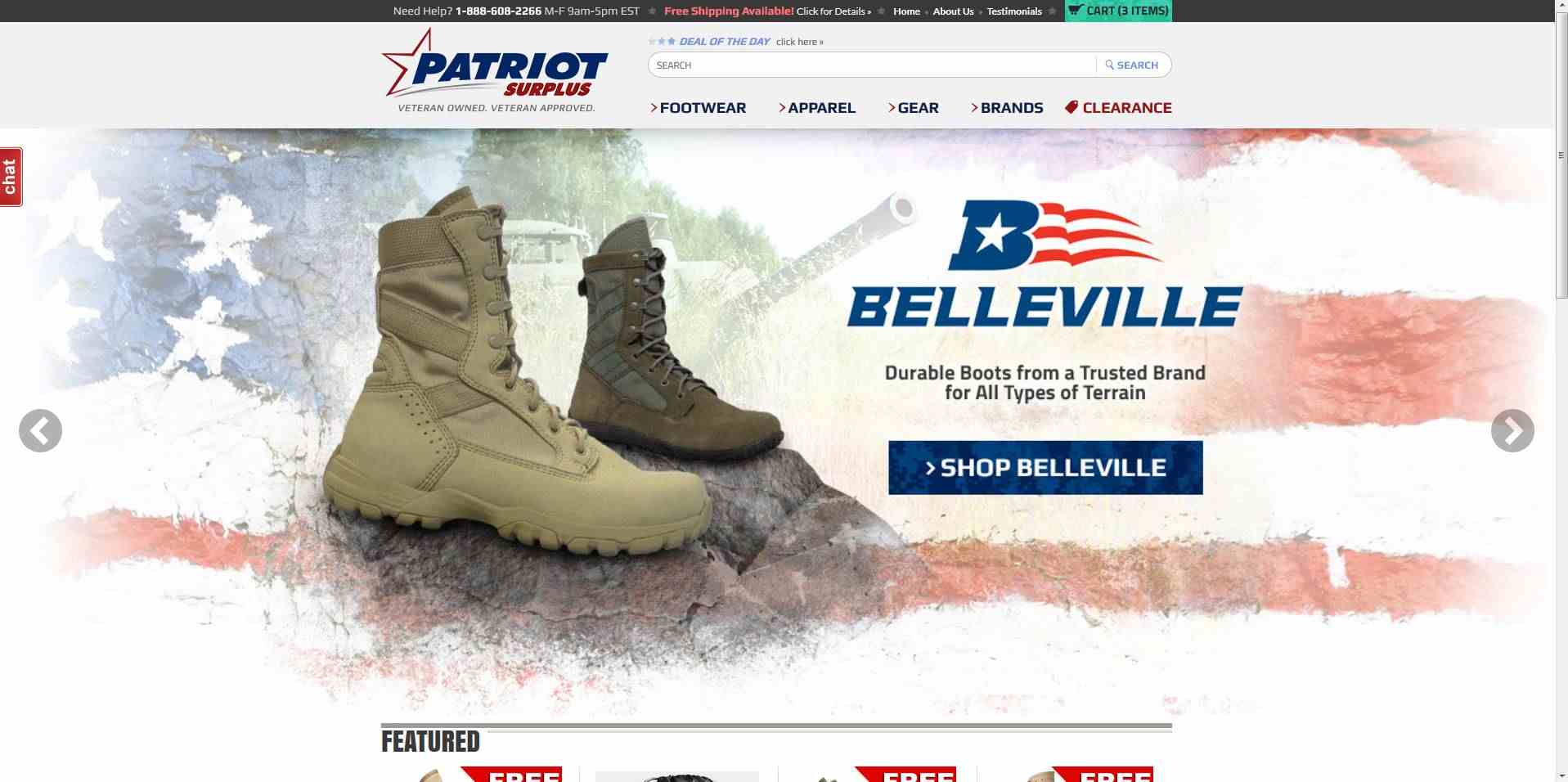Click the page vertical scrollbar
The image size is (1568, 782).
1561,391
